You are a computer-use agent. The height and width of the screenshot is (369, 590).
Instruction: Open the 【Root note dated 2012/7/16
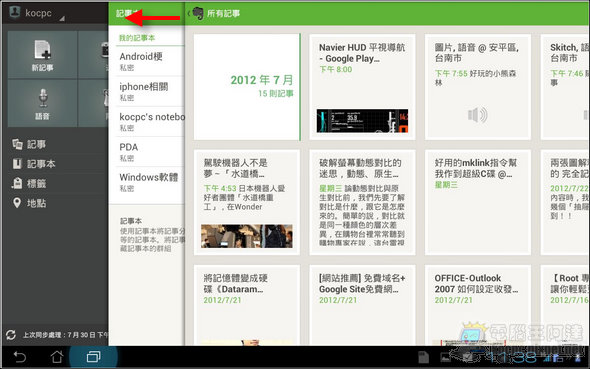click(565, 305)
